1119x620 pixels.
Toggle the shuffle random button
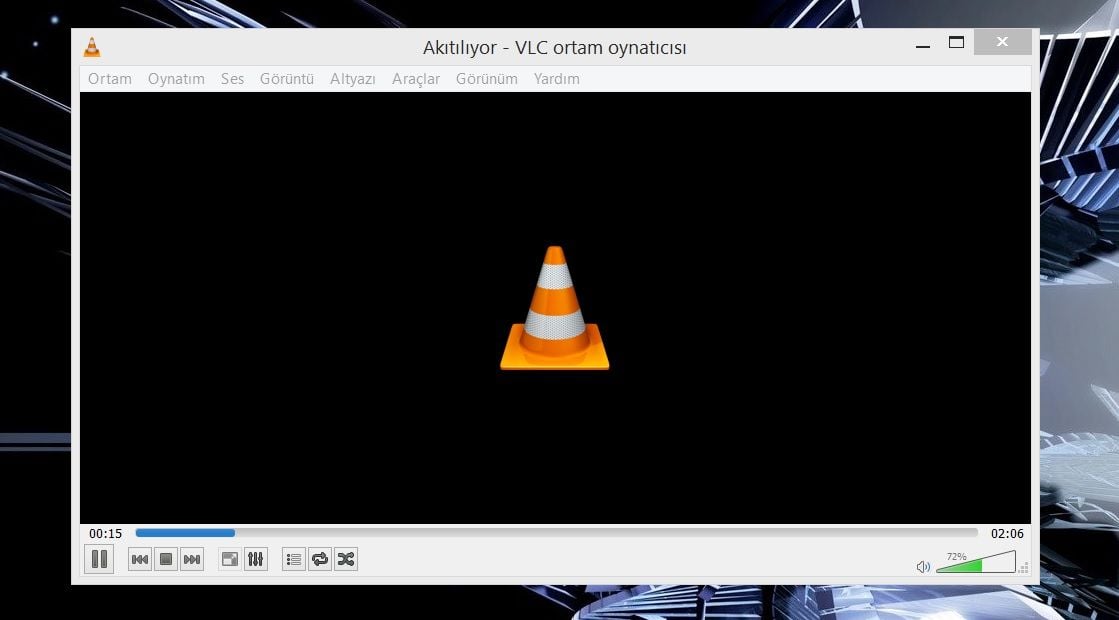tap(346, 559)
